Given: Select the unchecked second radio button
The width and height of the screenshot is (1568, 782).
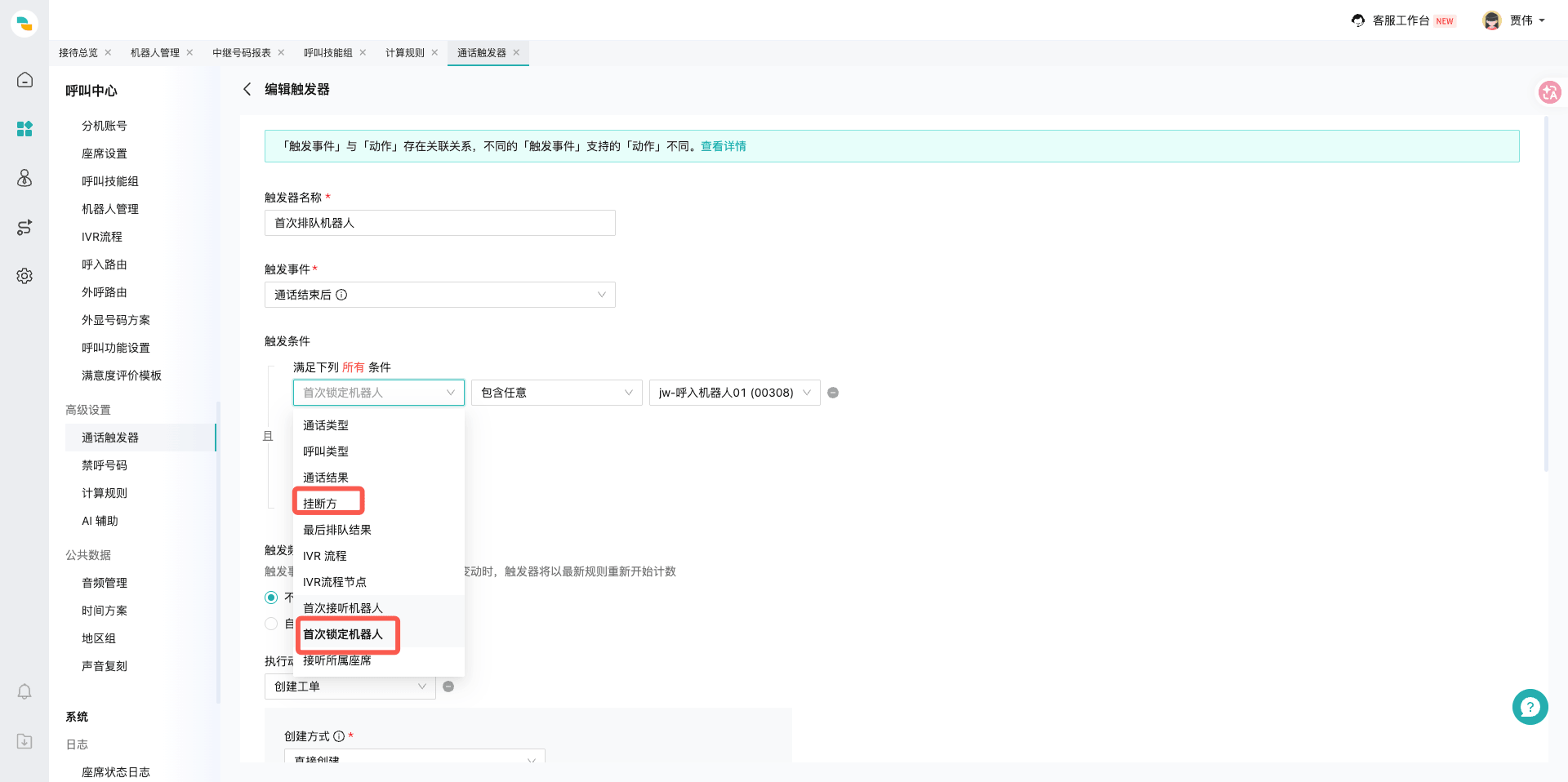Looking at the screenshot, I should click(x=271, y=624).
